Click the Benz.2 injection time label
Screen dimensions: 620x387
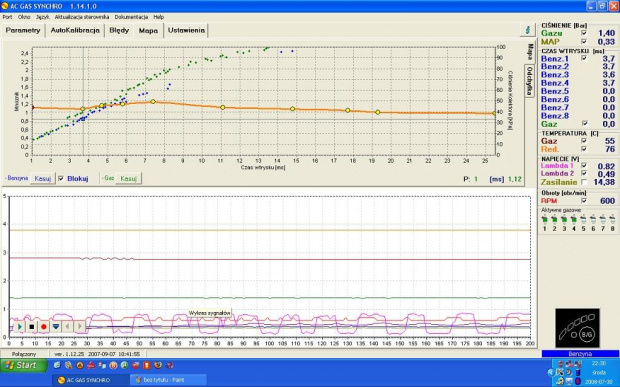555,66
